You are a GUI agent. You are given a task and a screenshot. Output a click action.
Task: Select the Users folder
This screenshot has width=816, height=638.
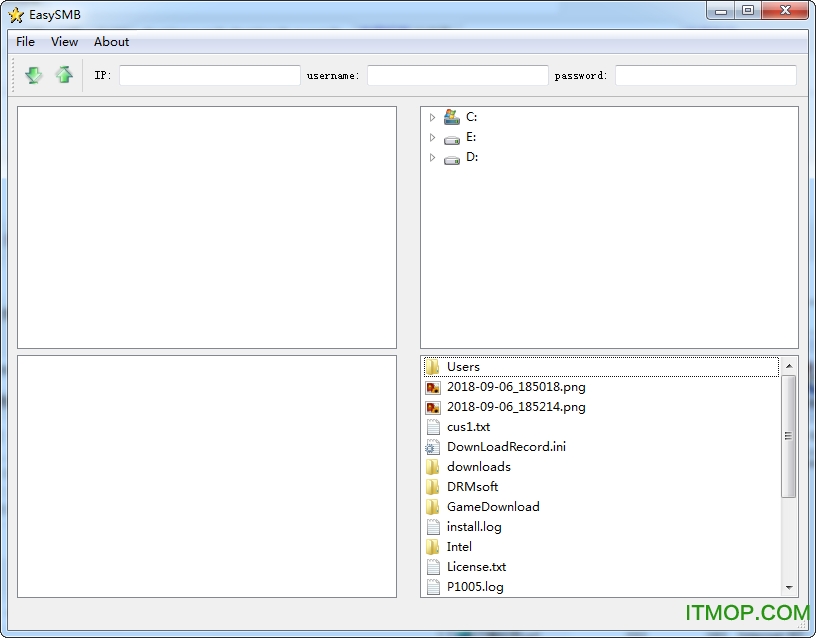pyautogui.click(x=463, y=367)
